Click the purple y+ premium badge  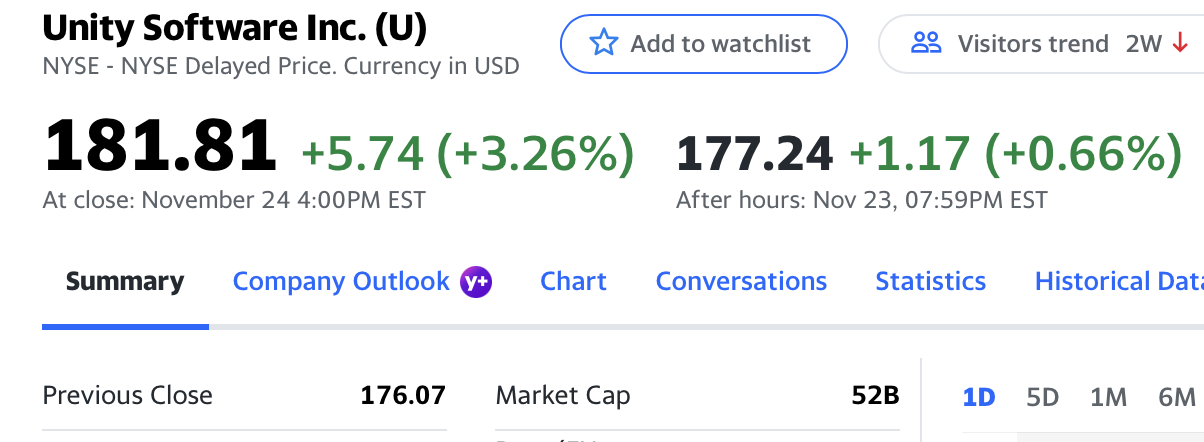(x=475, y=282)
